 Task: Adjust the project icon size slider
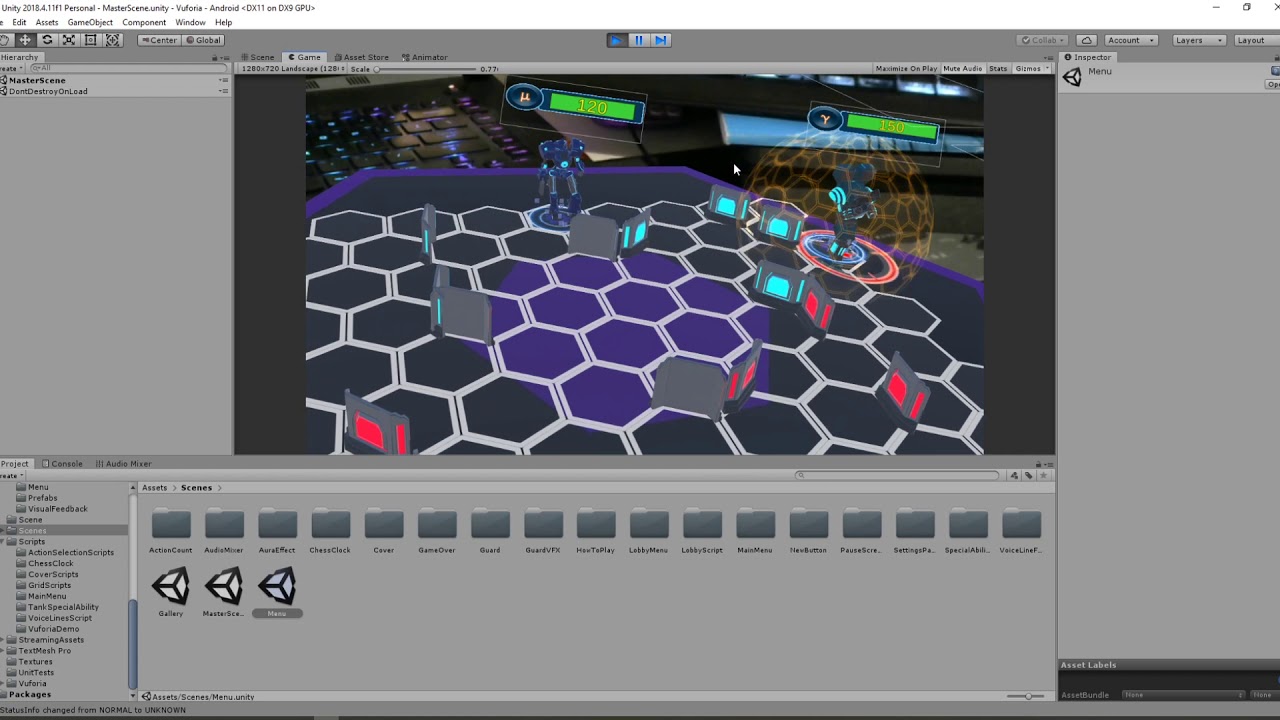pyautogui.click(x=1027, y=696)
